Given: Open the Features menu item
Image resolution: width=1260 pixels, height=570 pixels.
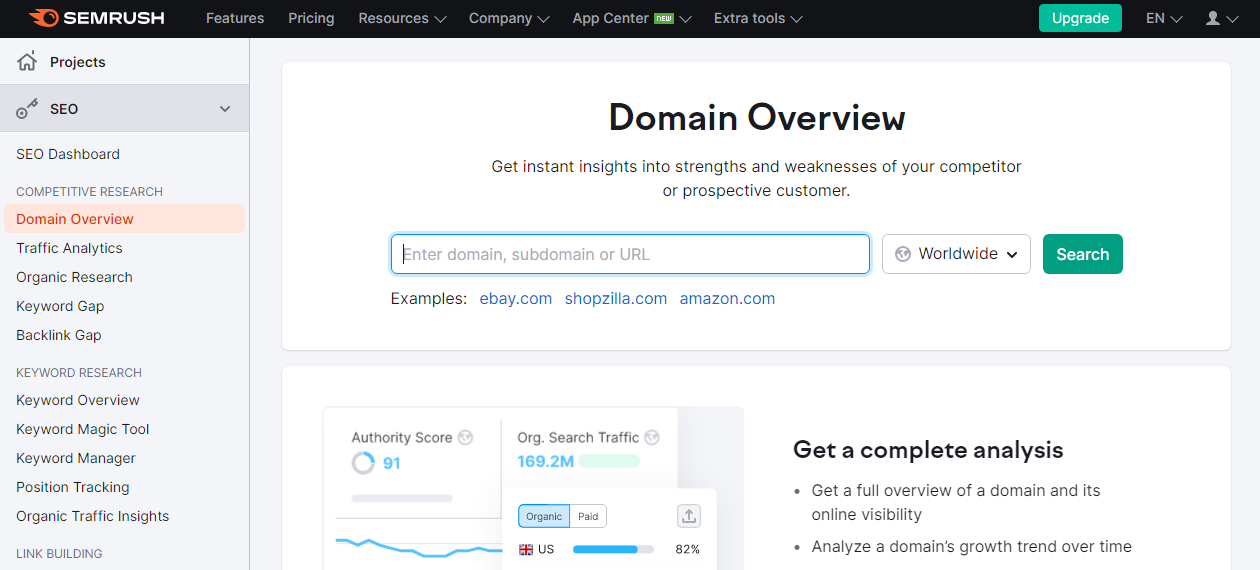Looking at the screenshot, I should point(235,18).
